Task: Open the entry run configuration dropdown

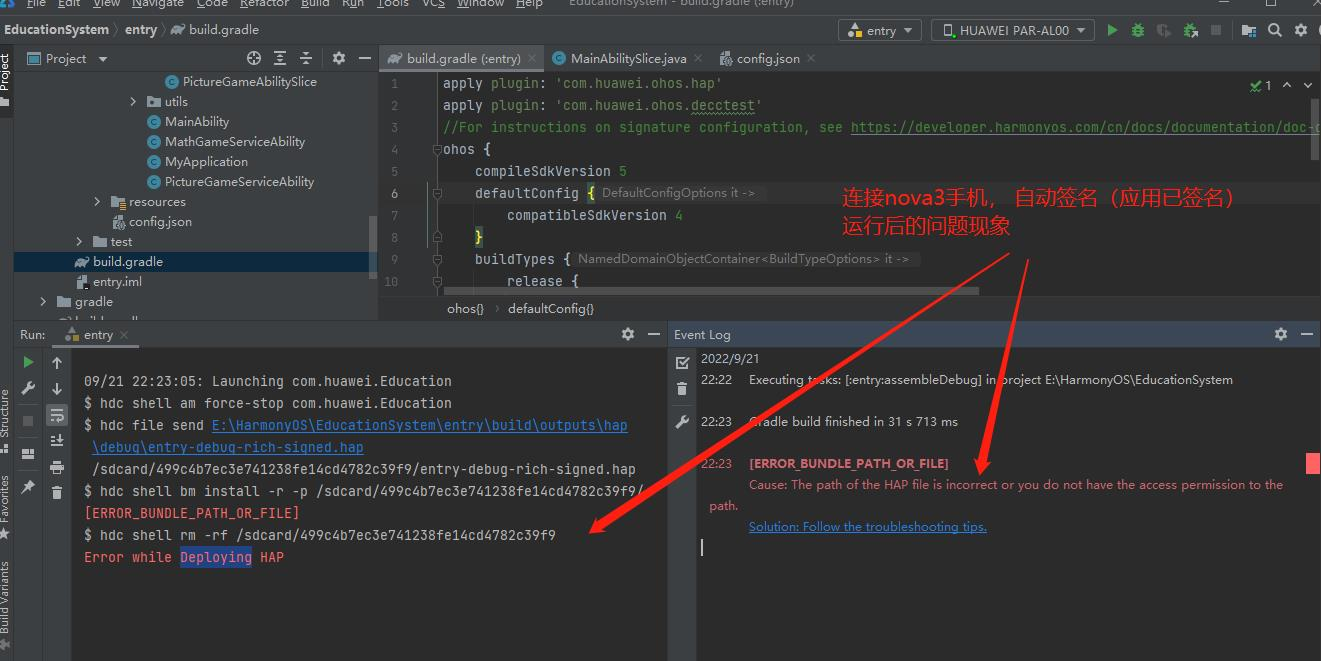Action: pyautogui.click(x=879, y=31)
